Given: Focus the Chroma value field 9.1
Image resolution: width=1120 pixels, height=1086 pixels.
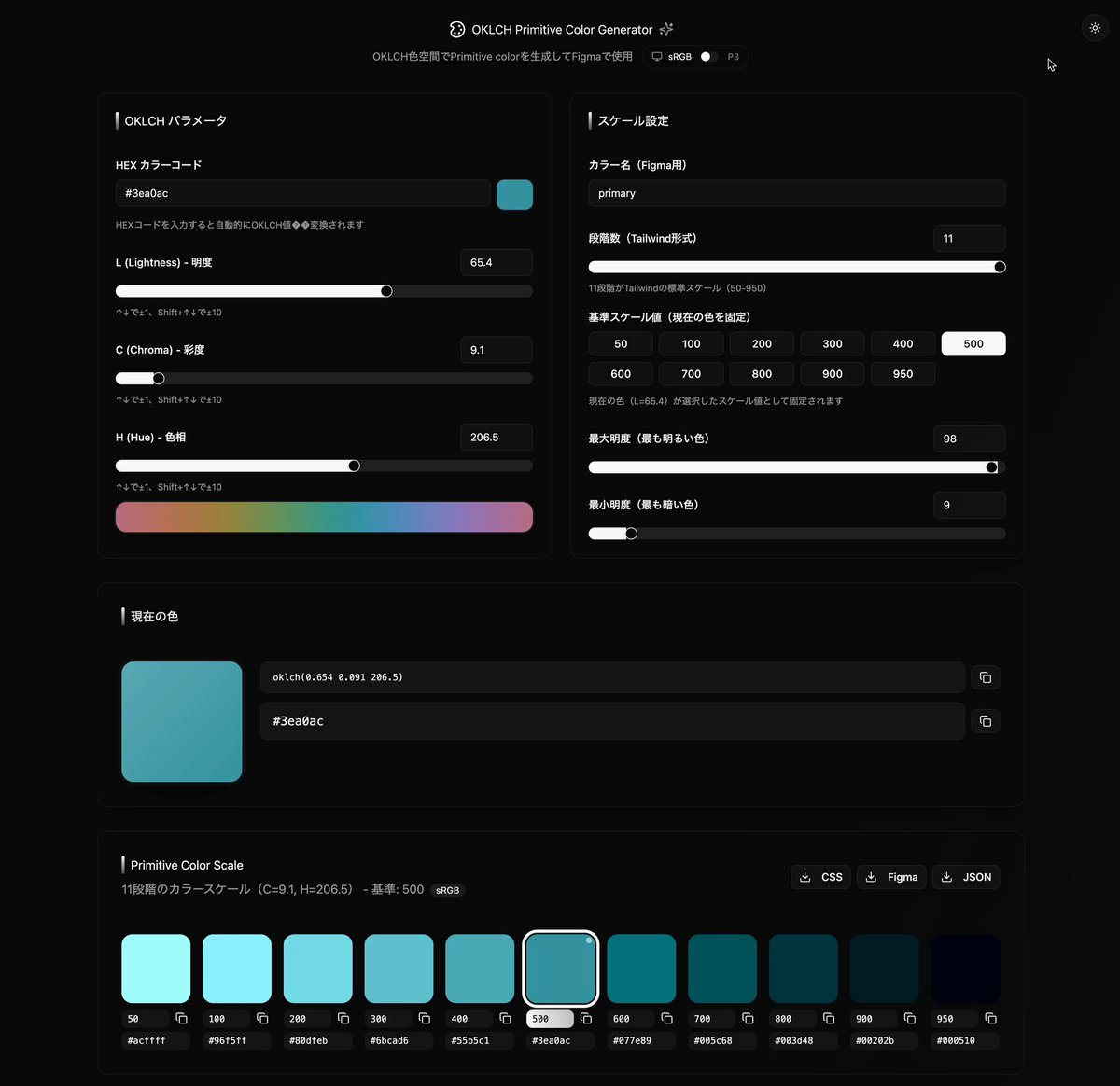Looking at the screenshot, I should (497, 350).
